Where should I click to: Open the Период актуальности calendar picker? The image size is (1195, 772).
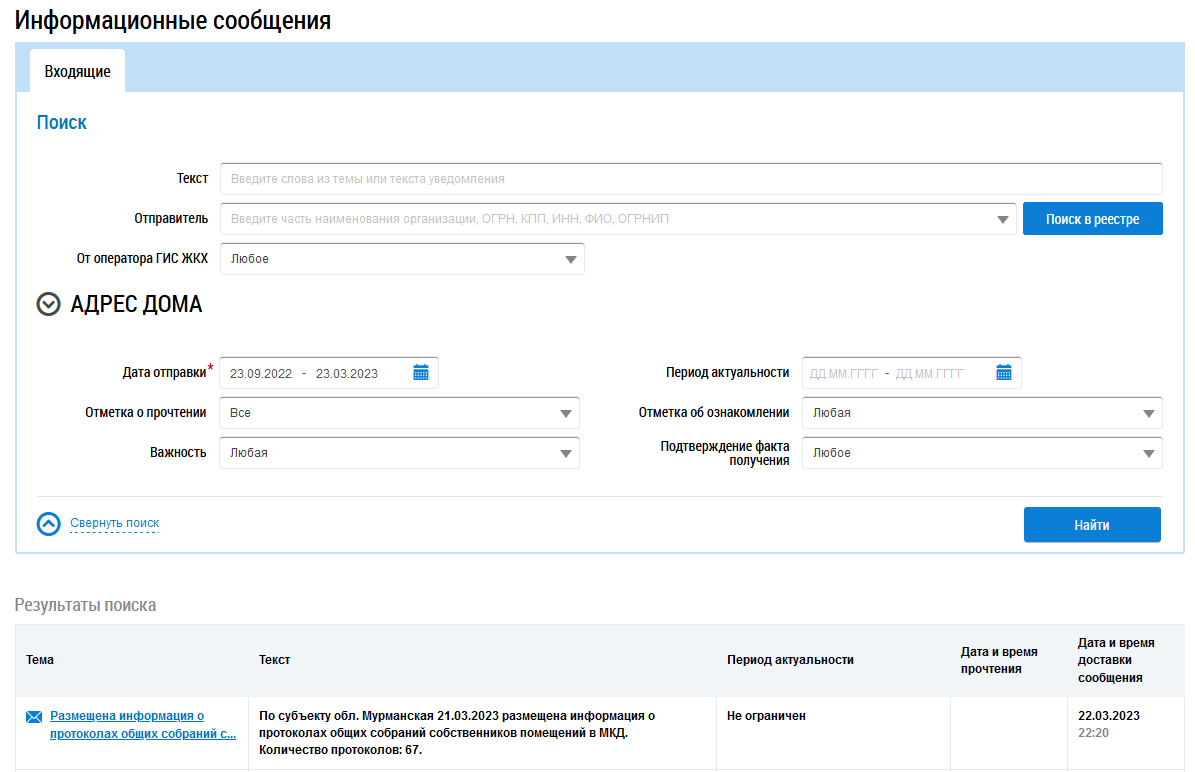pos(1004,373)
